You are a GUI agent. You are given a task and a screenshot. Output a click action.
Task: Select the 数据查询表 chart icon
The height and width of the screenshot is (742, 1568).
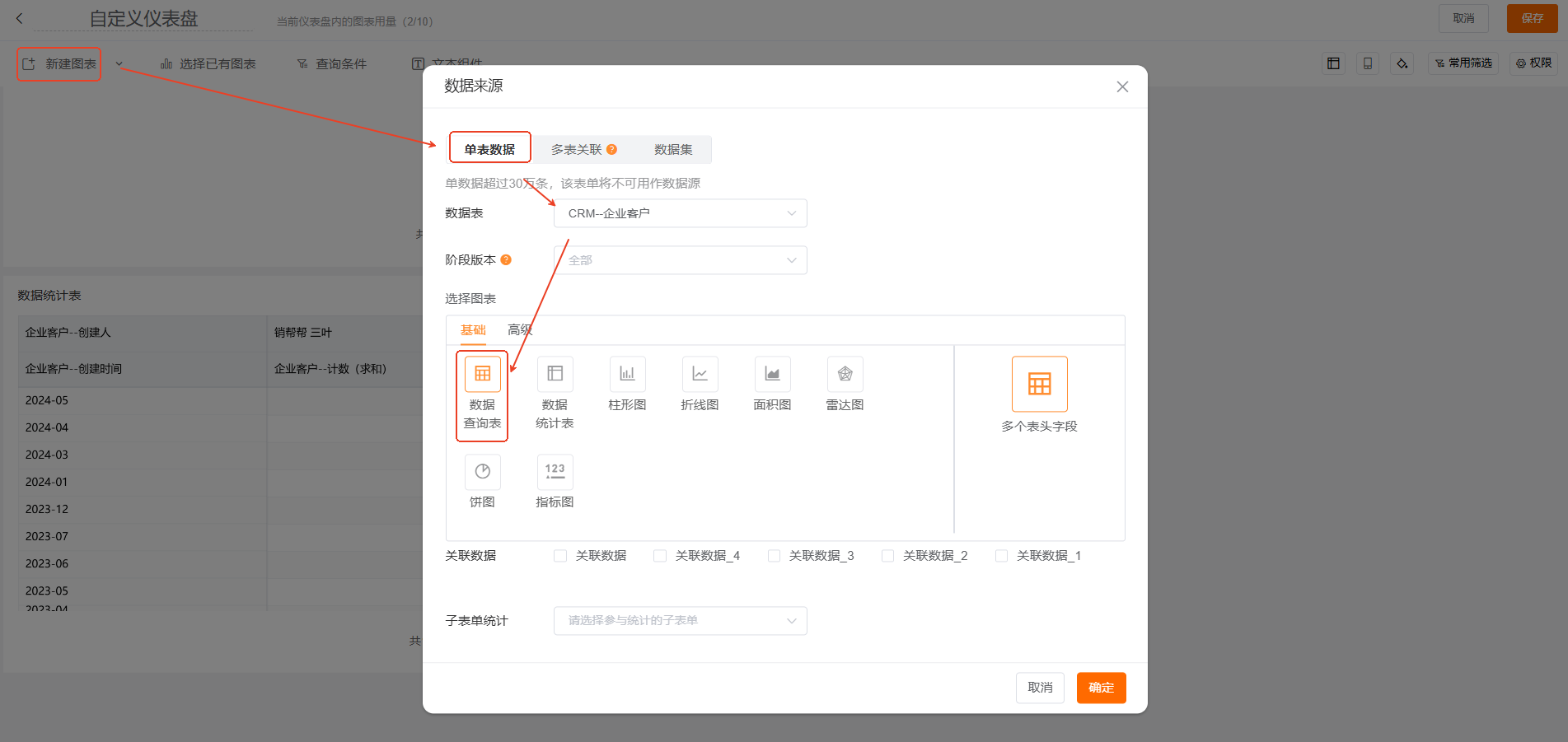(x=482, y=375)
